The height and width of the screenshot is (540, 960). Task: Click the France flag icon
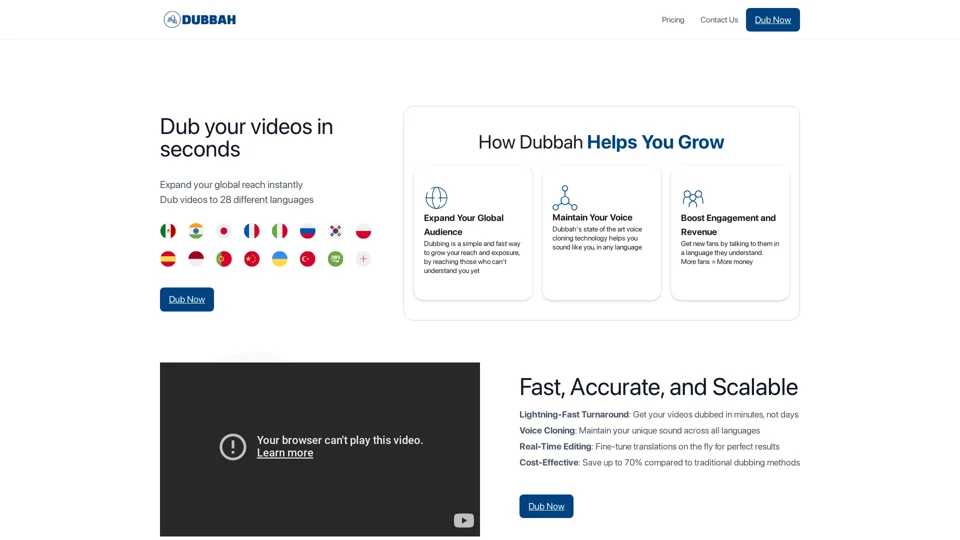252,231
